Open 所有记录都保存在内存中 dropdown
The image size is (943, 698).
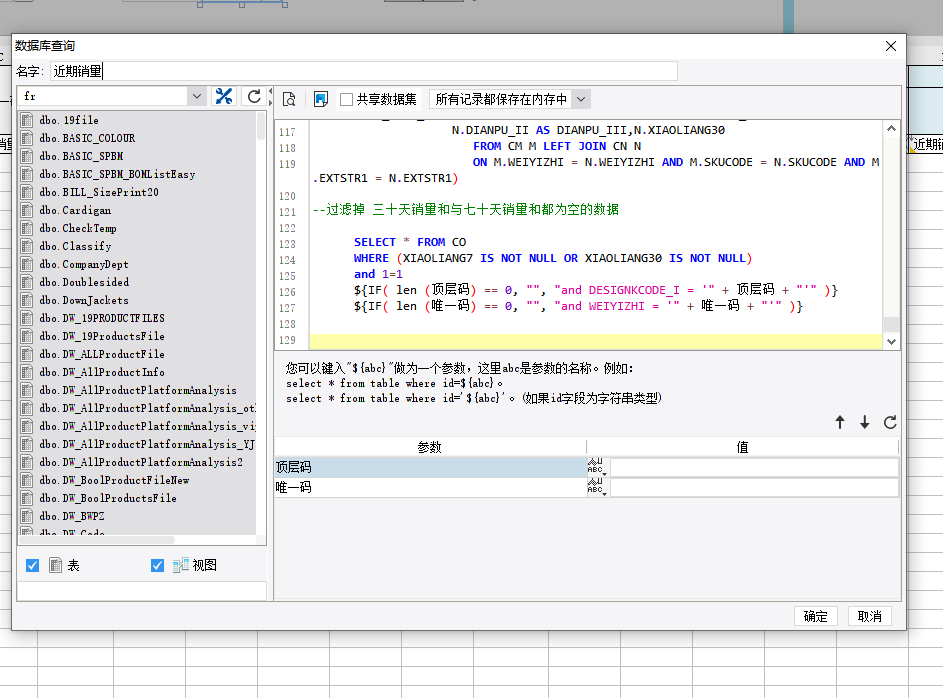click(581, 99)
